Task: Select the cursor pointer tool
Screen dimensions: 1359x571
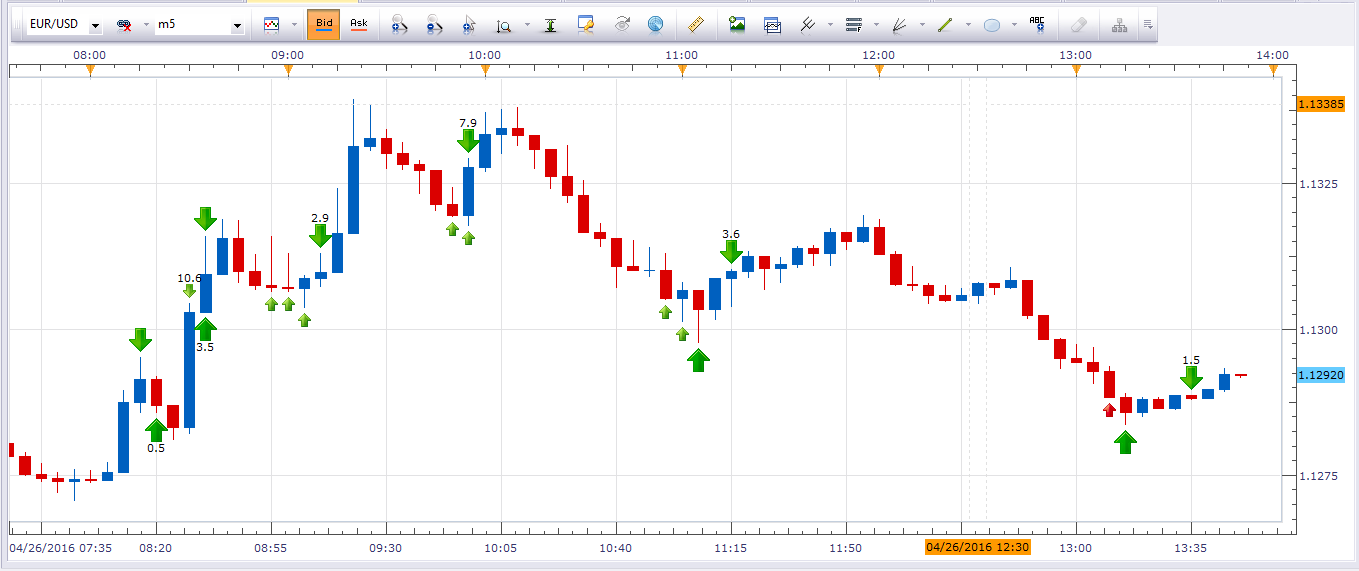Action: coord(468,25)
